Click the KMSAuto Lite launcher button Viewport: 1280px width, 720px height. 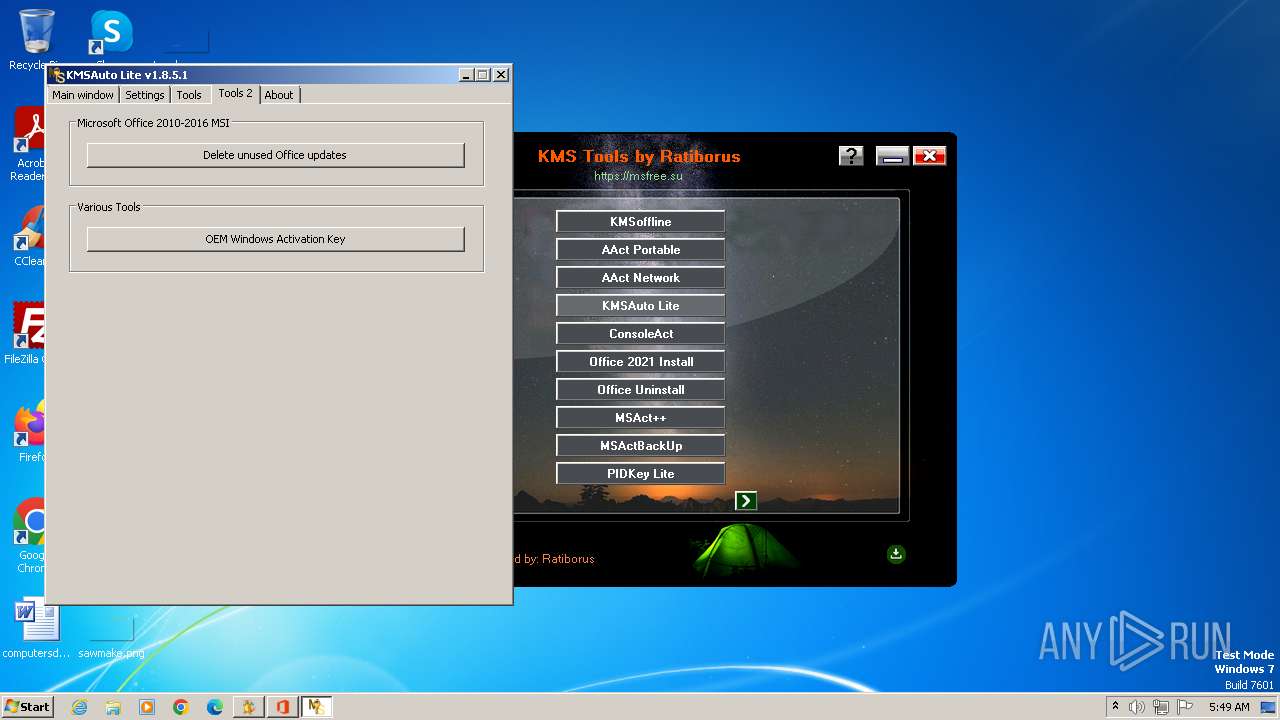click(x=640, y=306)
